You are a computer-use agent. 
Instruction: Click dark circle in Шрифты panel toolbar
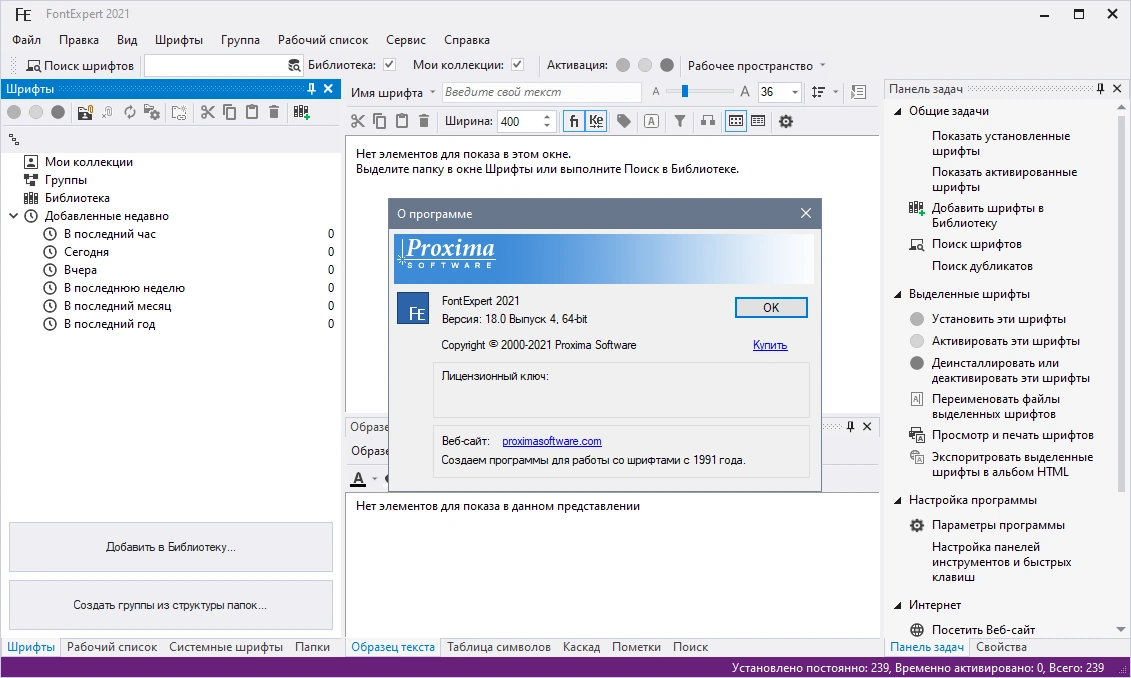tap(58, 112)
